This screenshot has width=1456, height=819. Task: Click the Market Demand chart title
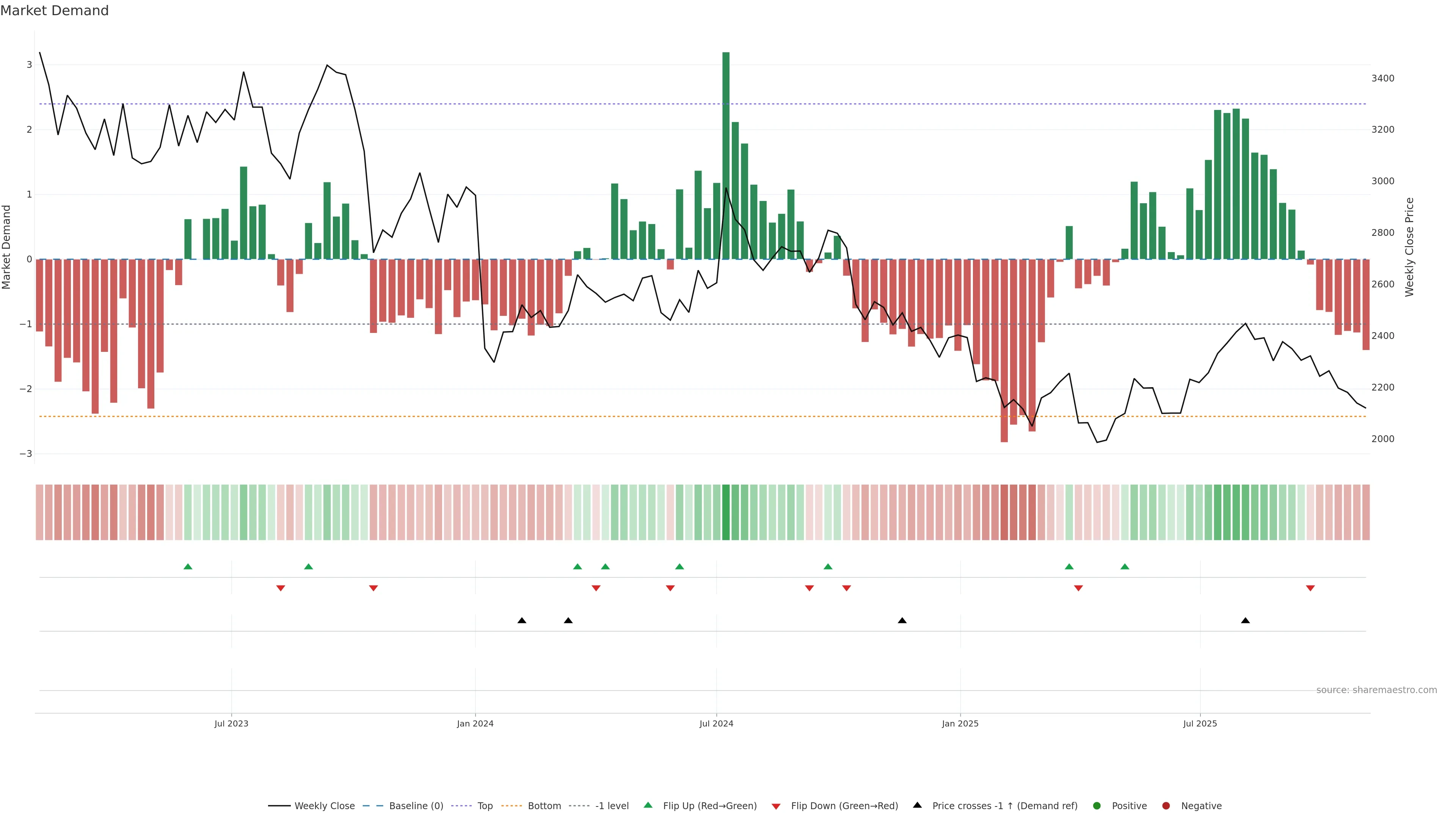point(54,11)
